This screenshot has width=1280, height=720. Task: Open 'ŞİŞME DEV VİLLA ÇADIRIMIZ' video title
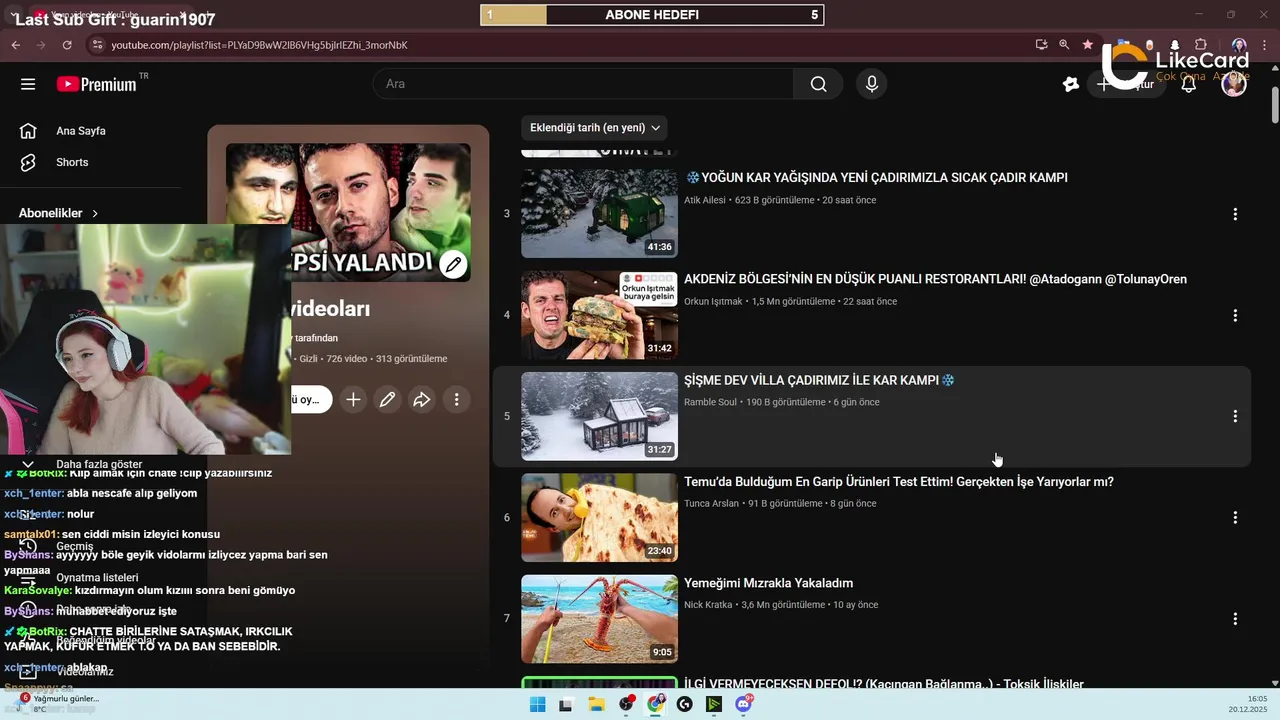pos(819,380)
